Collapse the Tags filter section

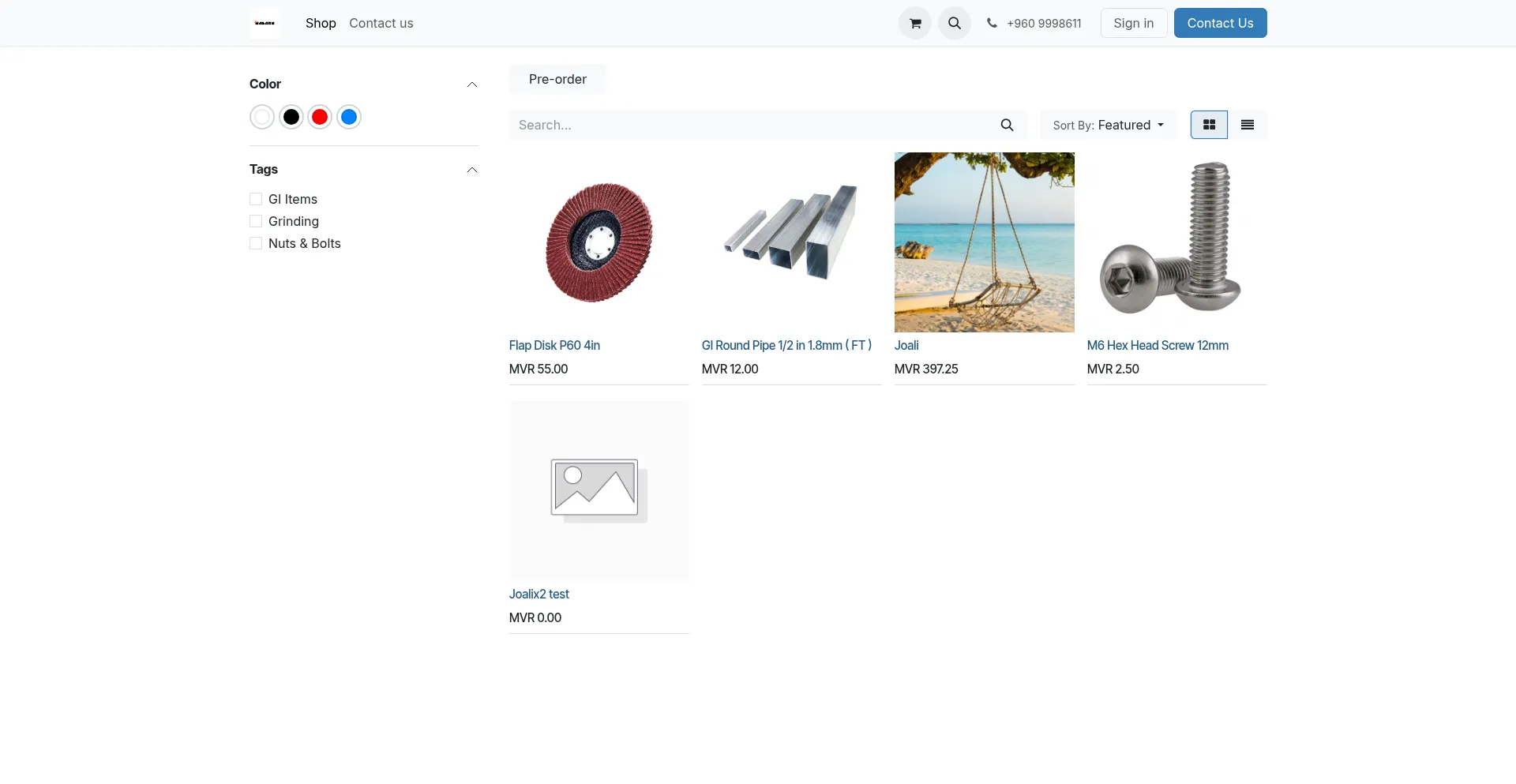472,170
